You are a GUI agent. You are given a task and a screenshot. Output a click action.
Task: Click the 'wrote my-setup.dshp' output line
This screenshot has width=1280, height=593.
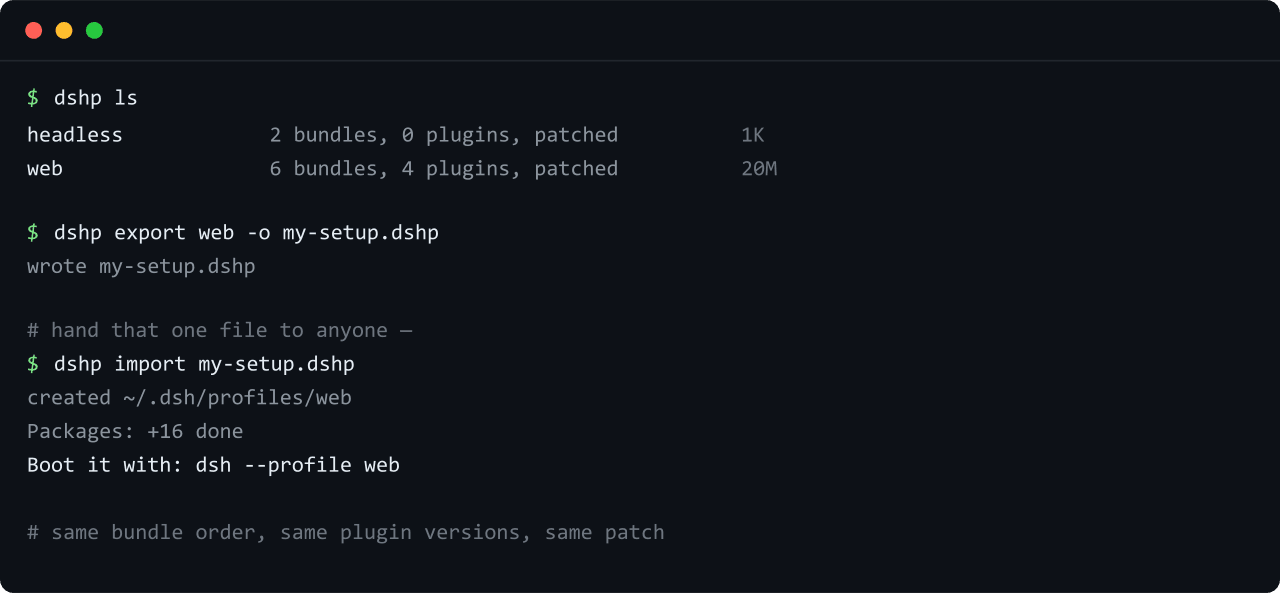pos(141,267)
